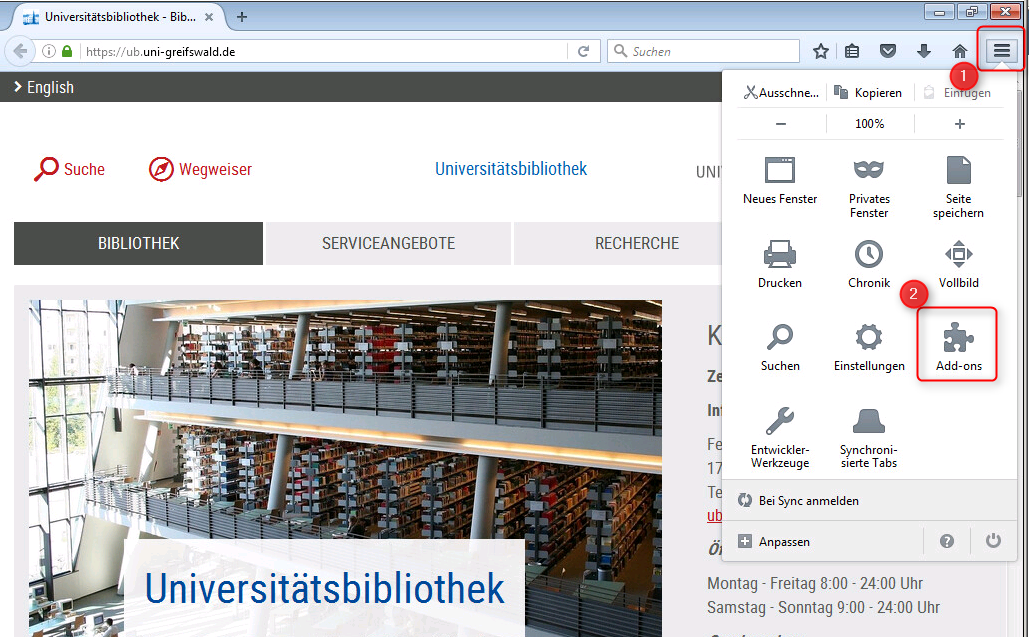Select the BIBLIOTHEK navigation tab
1029x637 pixels.
click(138, 243)
